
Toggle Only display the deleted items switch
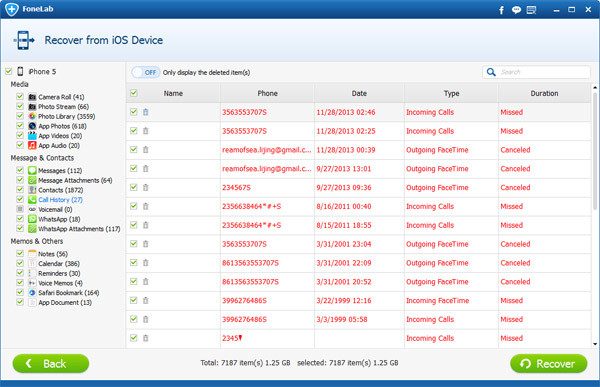pos(146,72)
